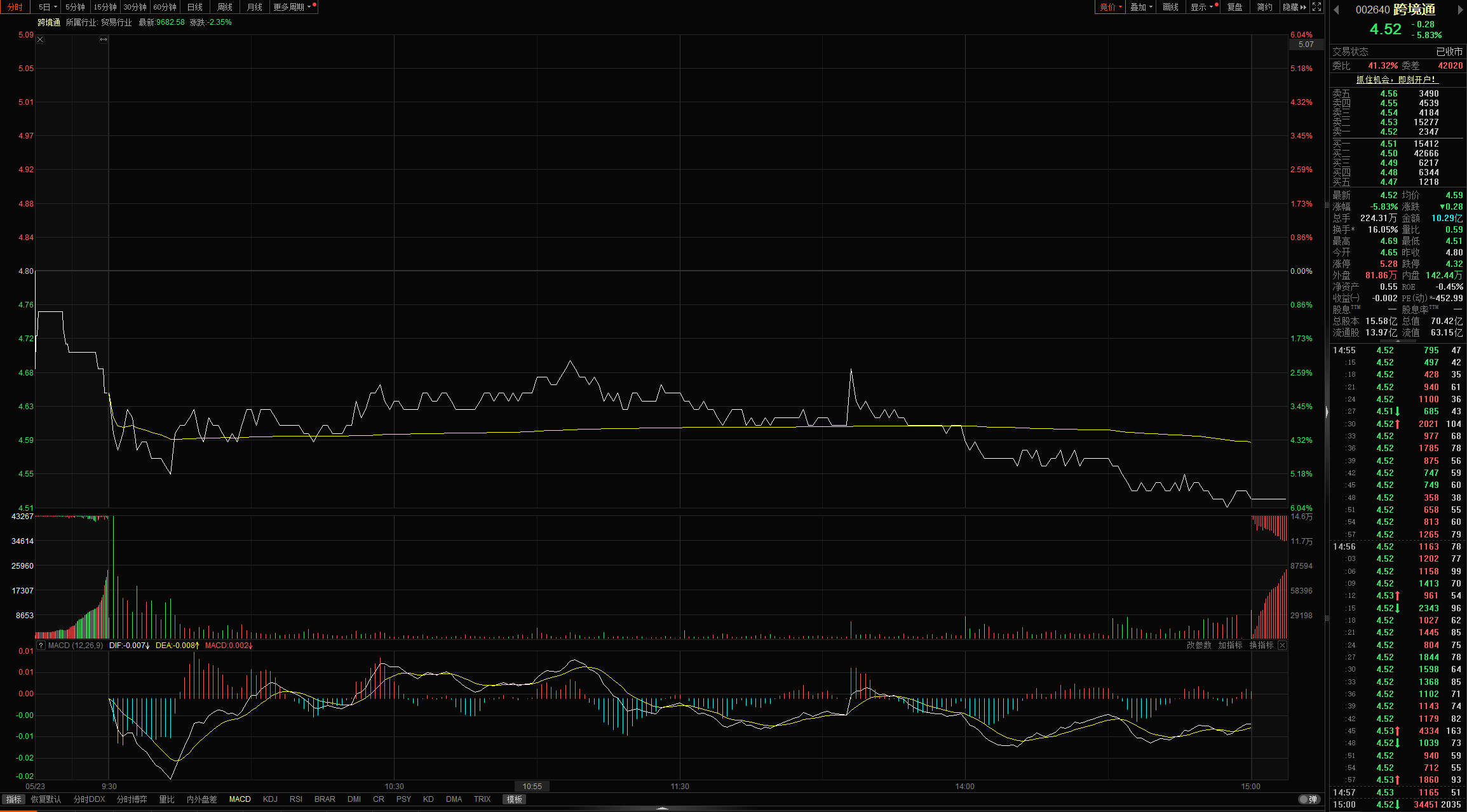Screen dimensions: 1467x812
Task: Open the 显示 display dropdown
Action: coord(1201,7)
